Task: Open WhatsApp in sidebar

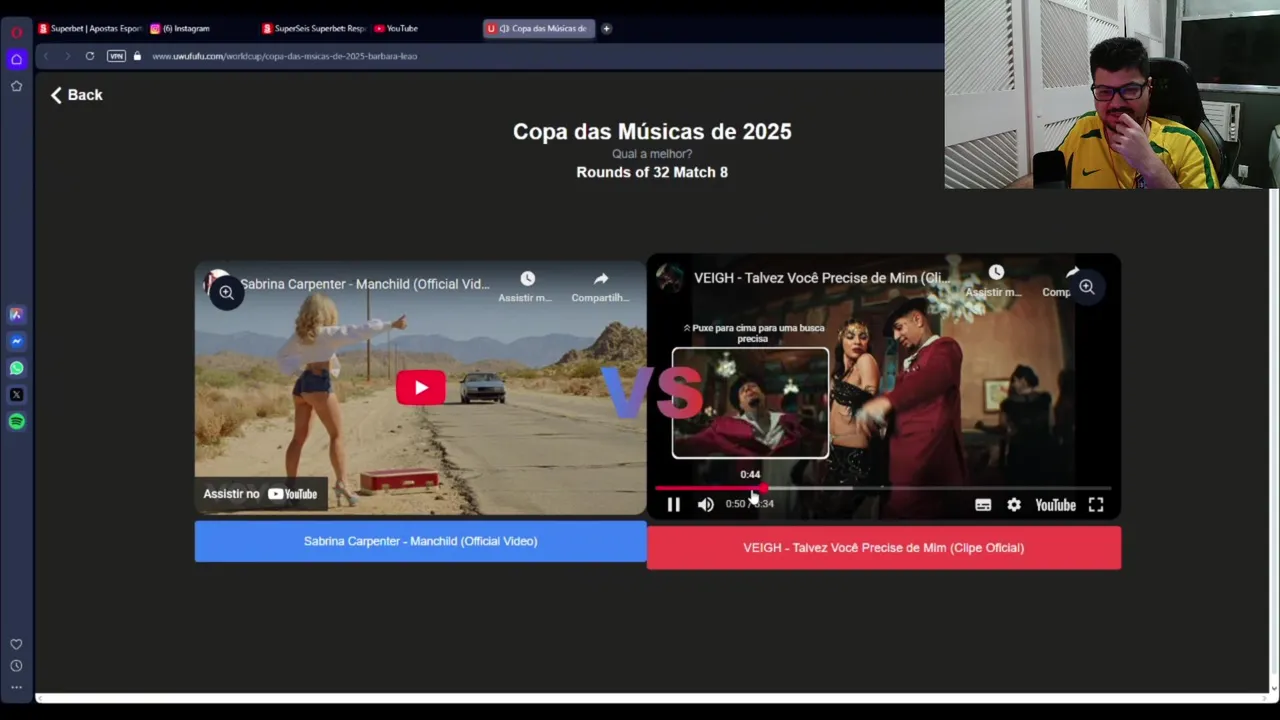Action: click(x=16, y=368)
